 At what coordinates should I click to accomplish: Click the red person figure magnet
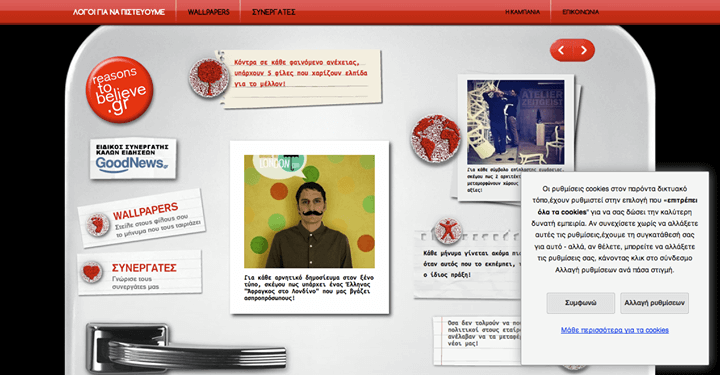click(447, 230)
